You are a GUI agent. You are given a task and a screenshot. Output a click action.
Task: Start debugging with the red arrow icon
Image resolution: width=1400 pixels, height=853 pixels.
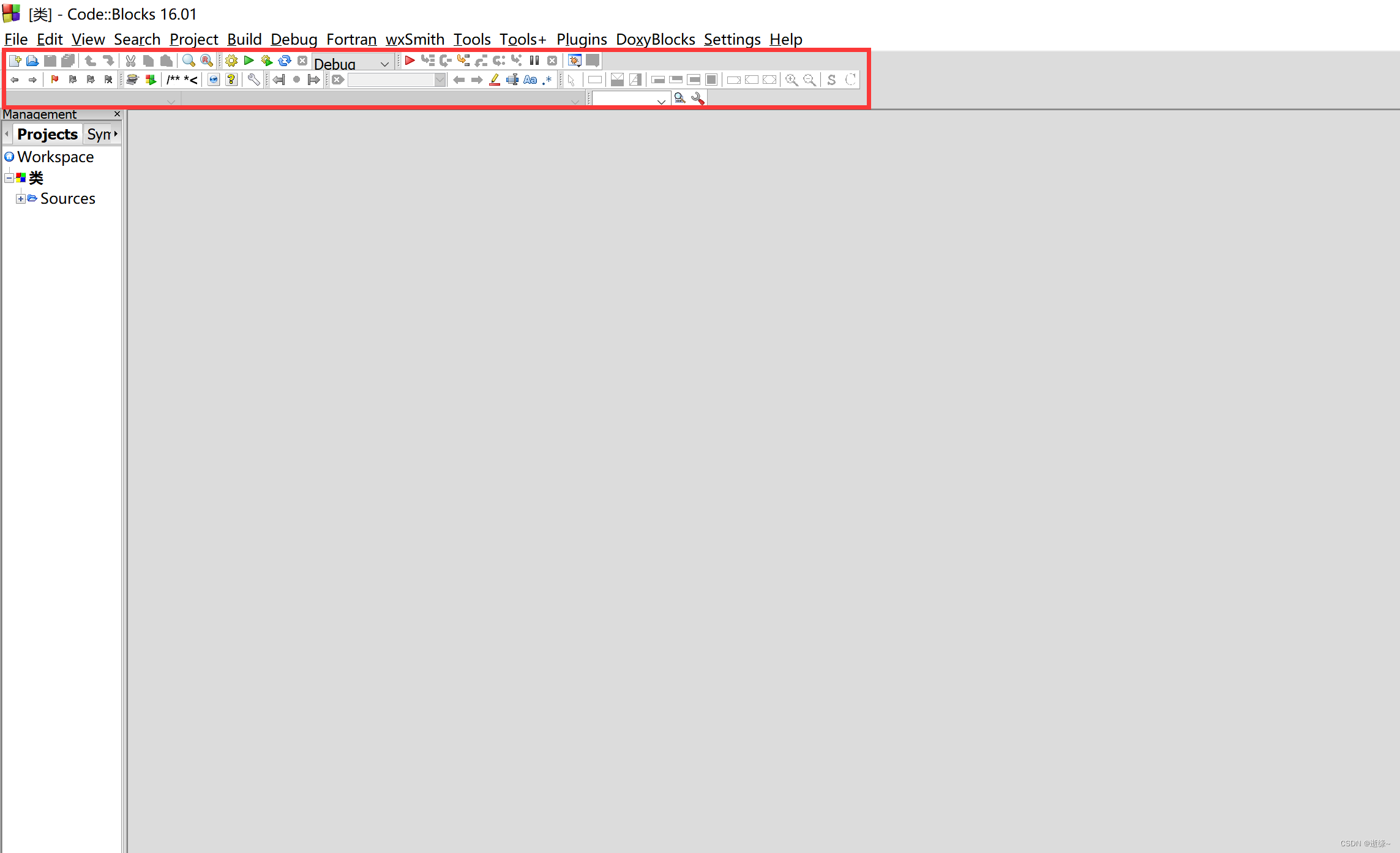click(x=410, y=61)
